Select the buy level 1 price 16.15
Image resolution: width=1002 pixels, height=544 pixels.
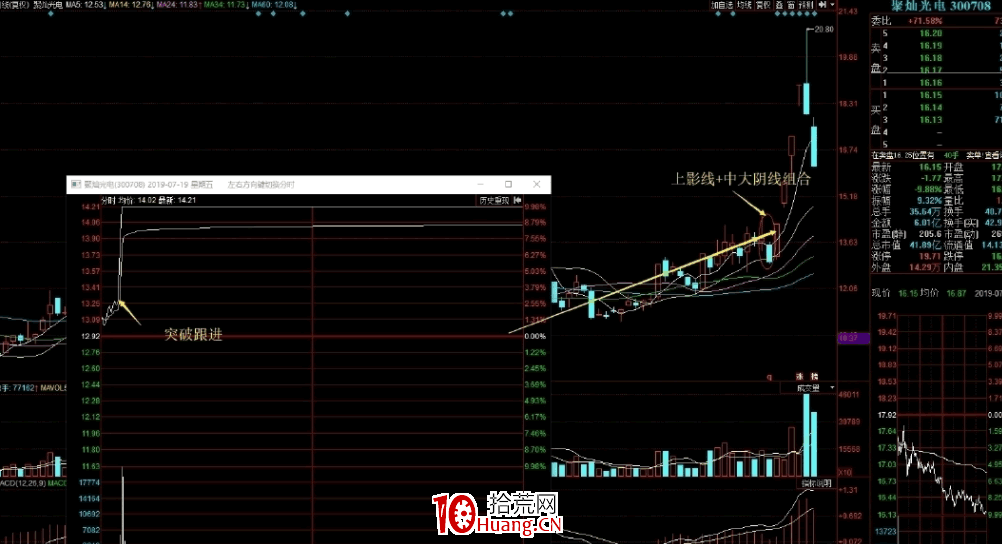[930, 95]
